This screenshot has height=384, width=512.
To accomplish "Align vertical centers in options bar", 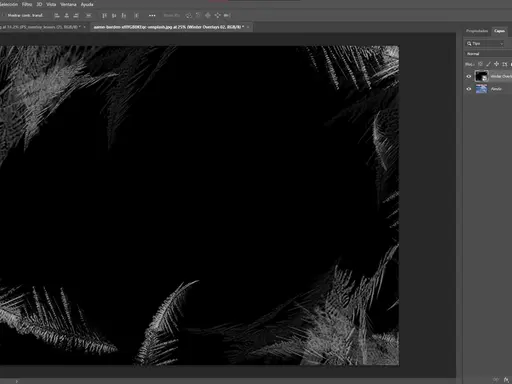I will [x=114, y=15].
